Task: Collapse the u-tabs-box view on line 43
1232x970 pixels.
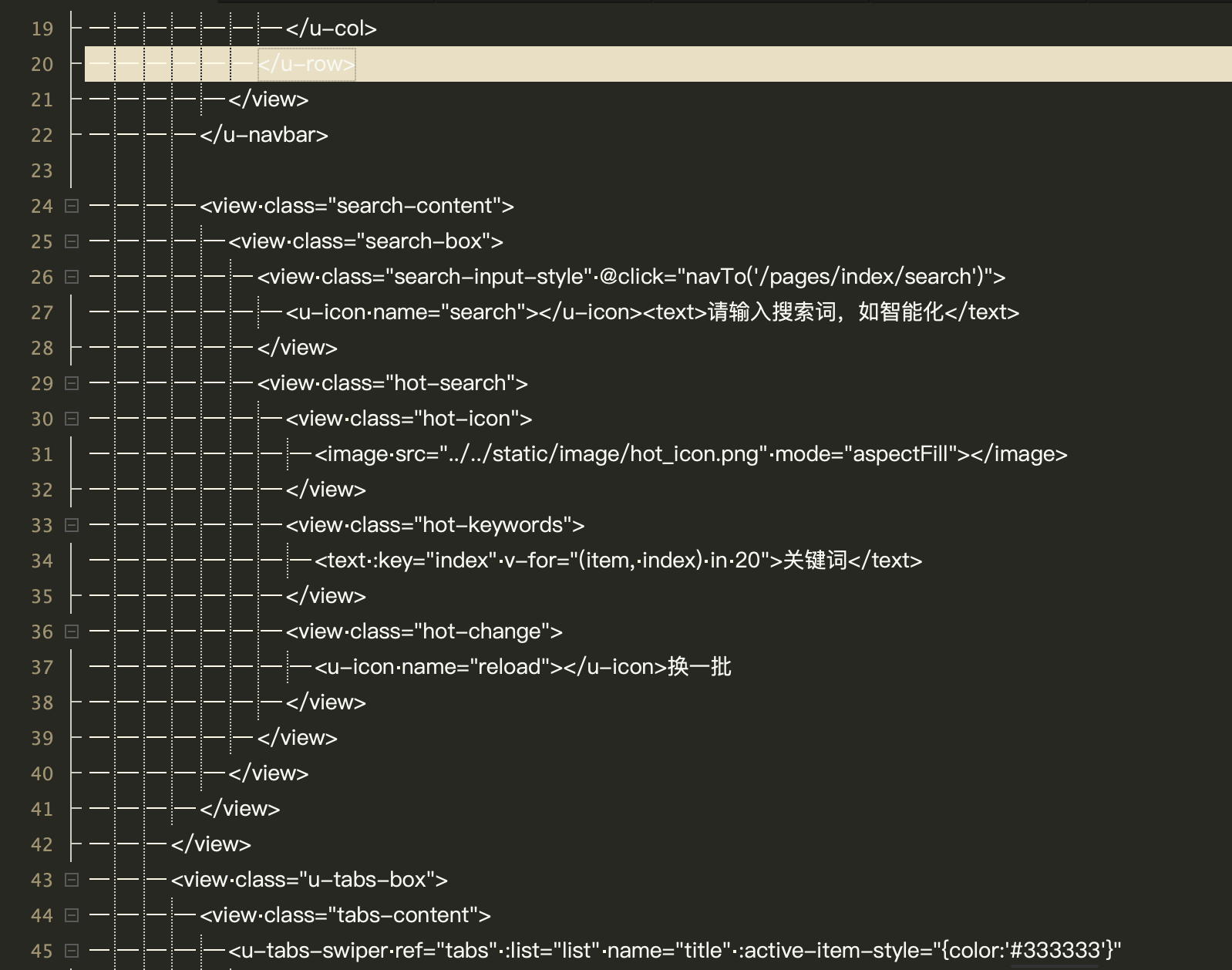Action: pyautogui.click(x=72, y=880)
